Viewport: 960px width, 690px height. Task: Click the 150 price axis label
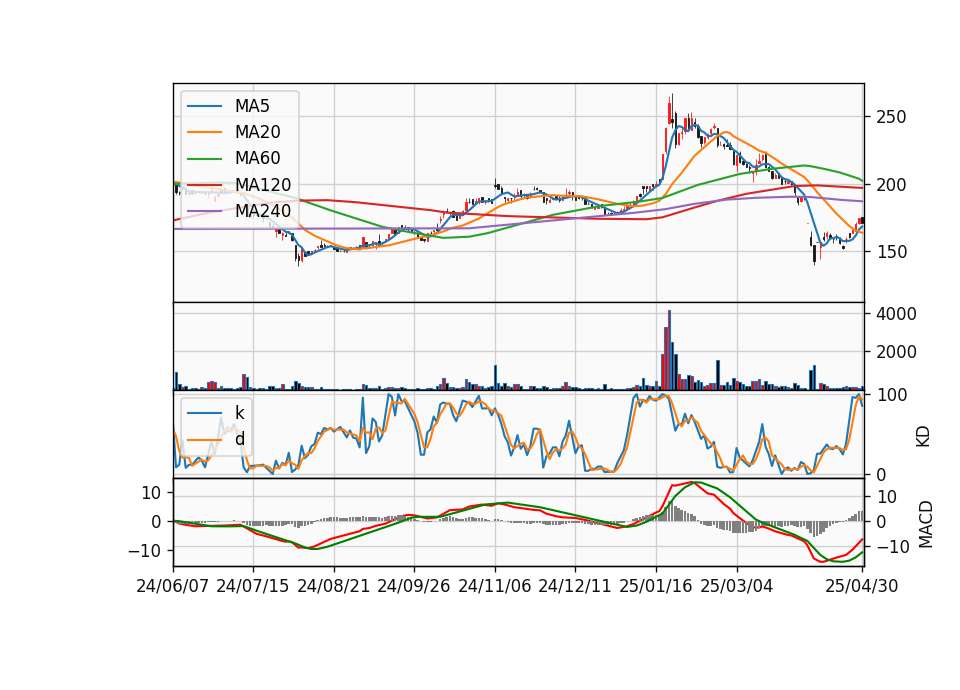click(891, 252)
